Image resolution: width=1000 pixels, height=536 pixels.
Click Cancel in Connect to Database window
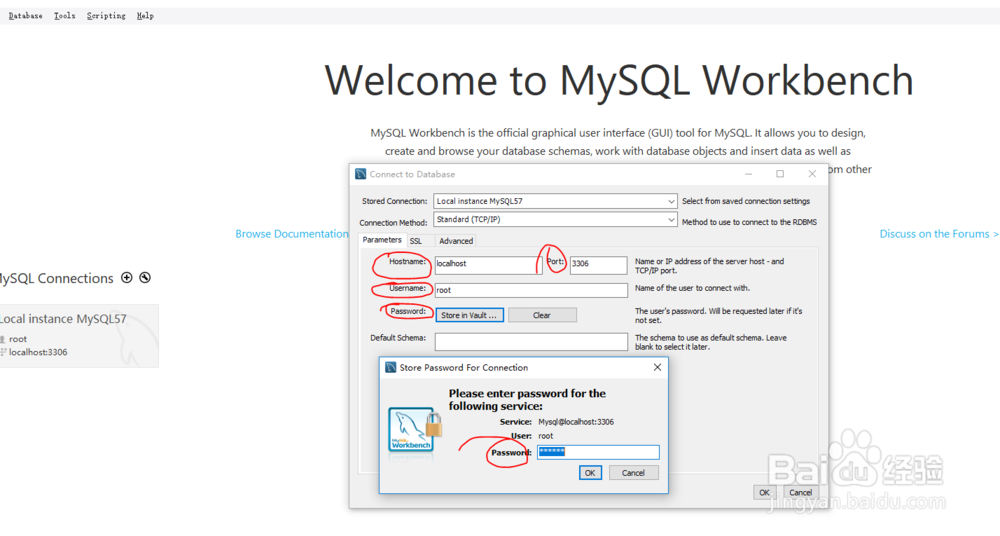(800, 493)
